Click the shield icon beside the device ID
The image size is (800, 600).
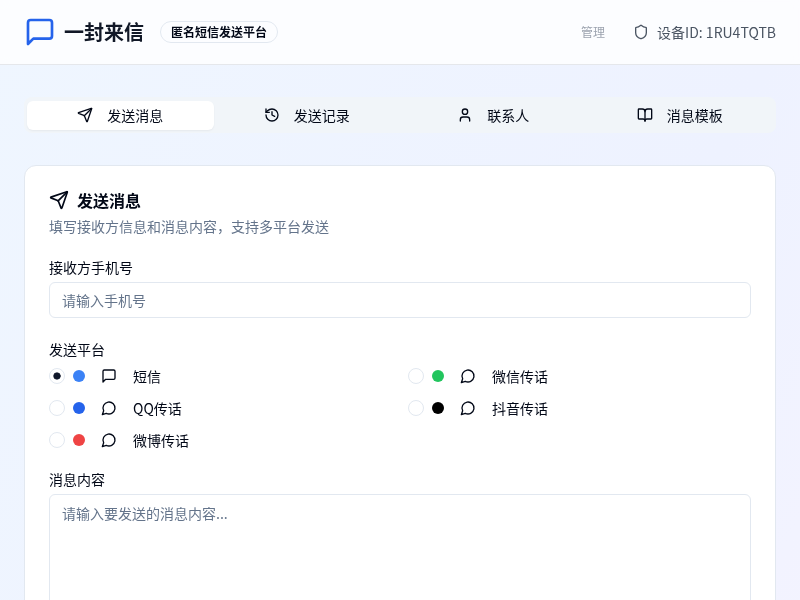click(x=640, y=32)
